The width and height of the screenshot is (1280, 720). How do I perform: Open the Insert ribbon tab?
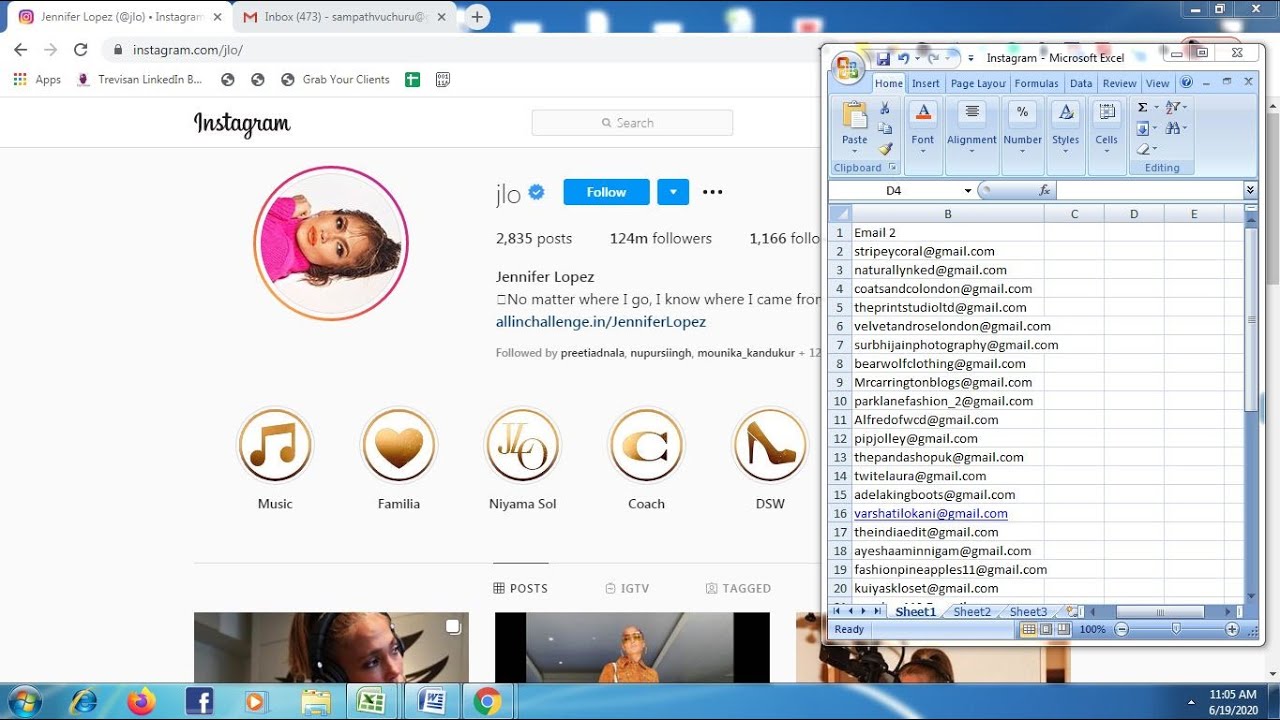926,84
